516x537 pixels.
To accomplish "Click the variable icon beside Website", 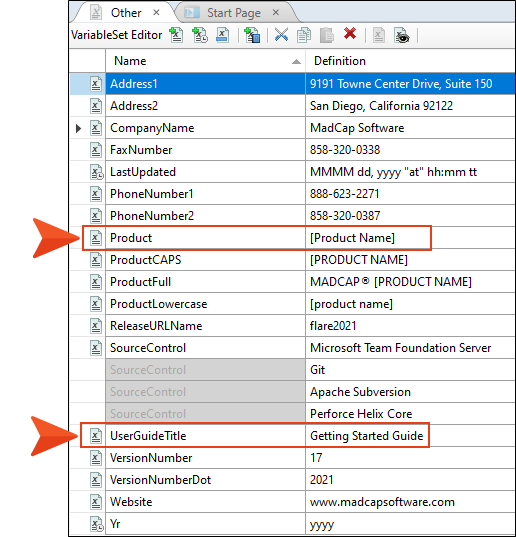I will [x=96, y=502].
